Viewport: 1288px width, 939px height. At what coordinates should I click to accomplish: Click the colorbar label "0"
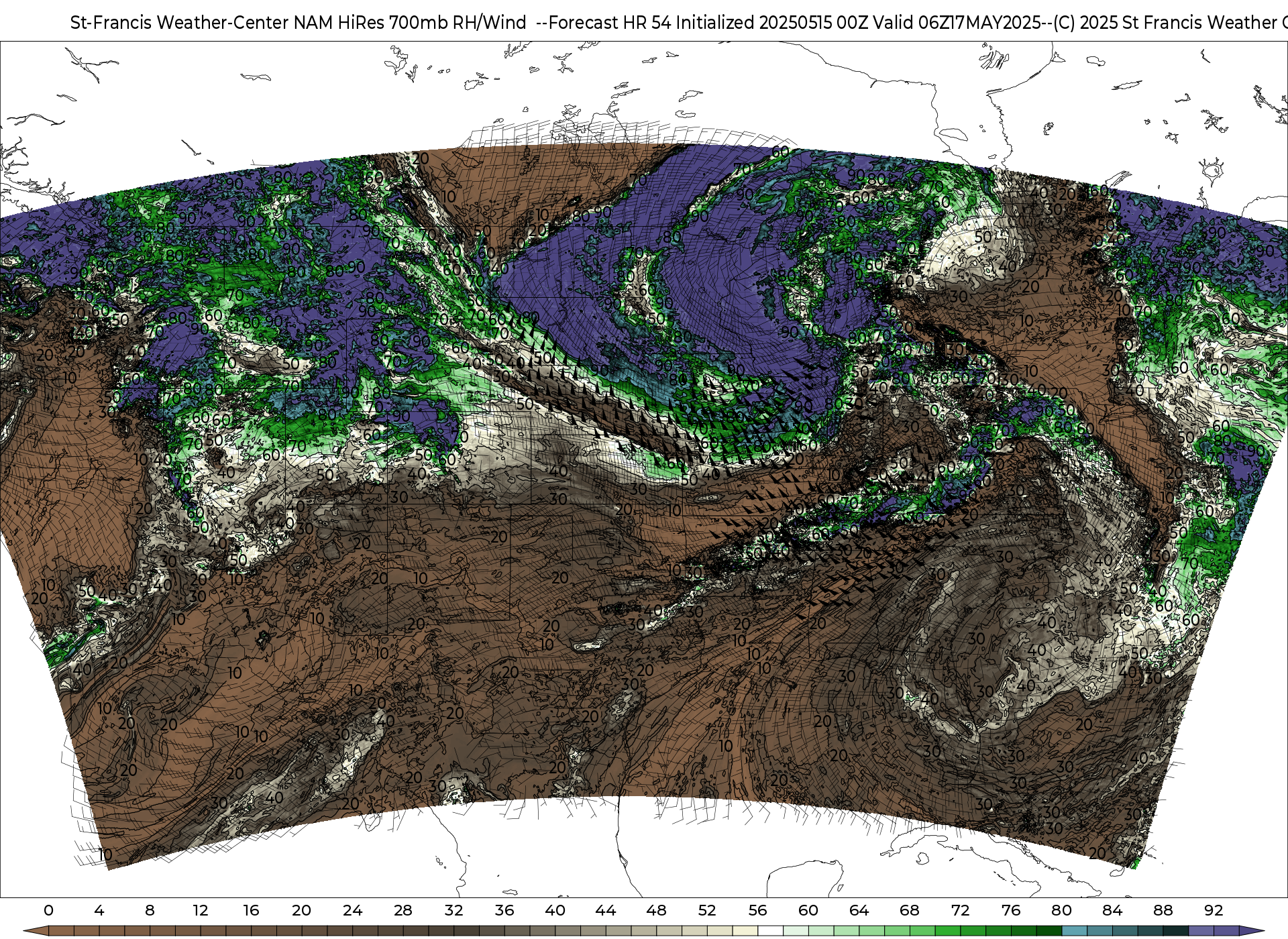tap(48, 910)
